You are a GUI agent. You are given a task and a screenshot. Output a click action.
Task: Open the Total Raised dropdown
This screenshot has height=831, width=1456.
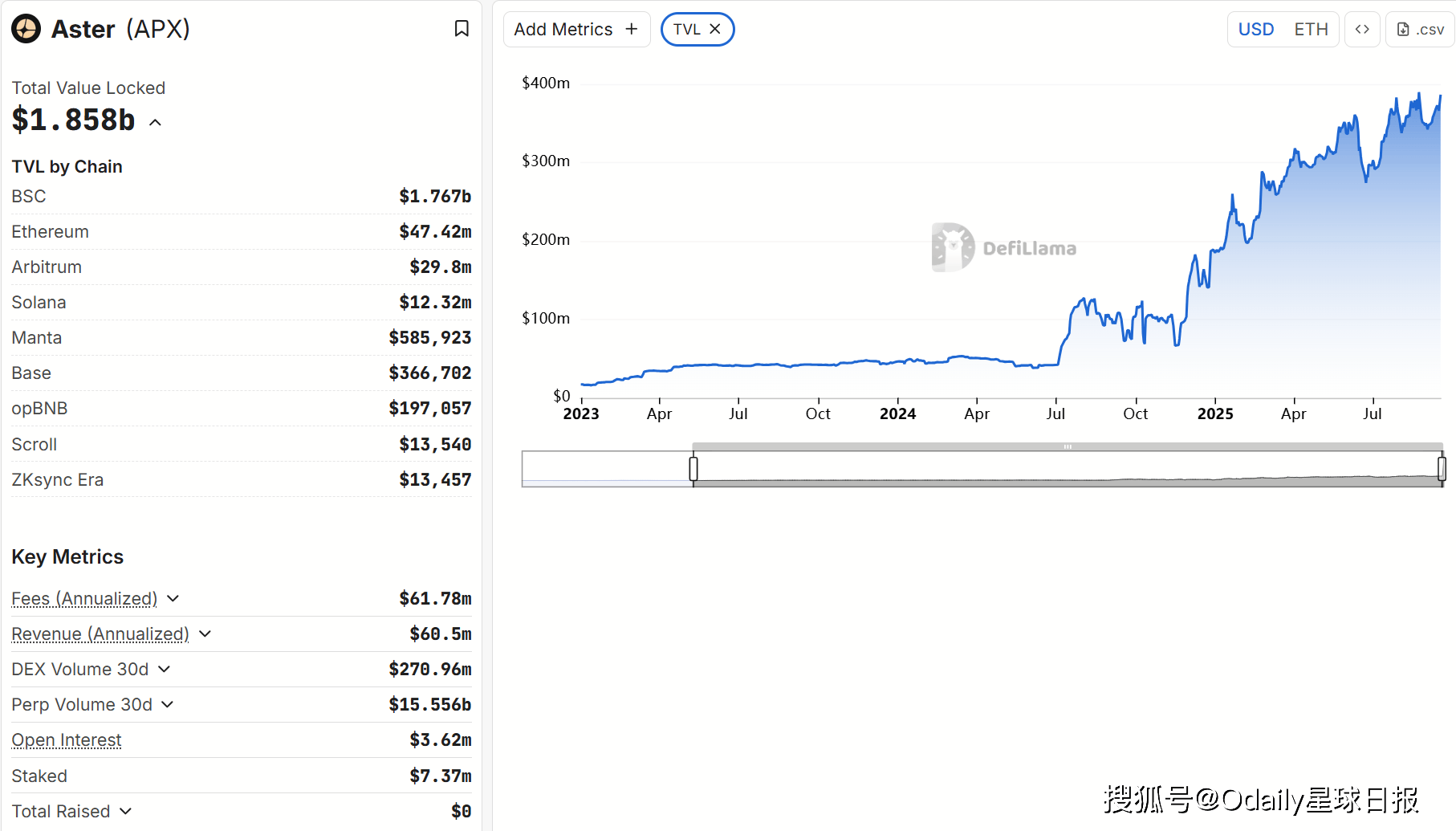pos(126,811)
